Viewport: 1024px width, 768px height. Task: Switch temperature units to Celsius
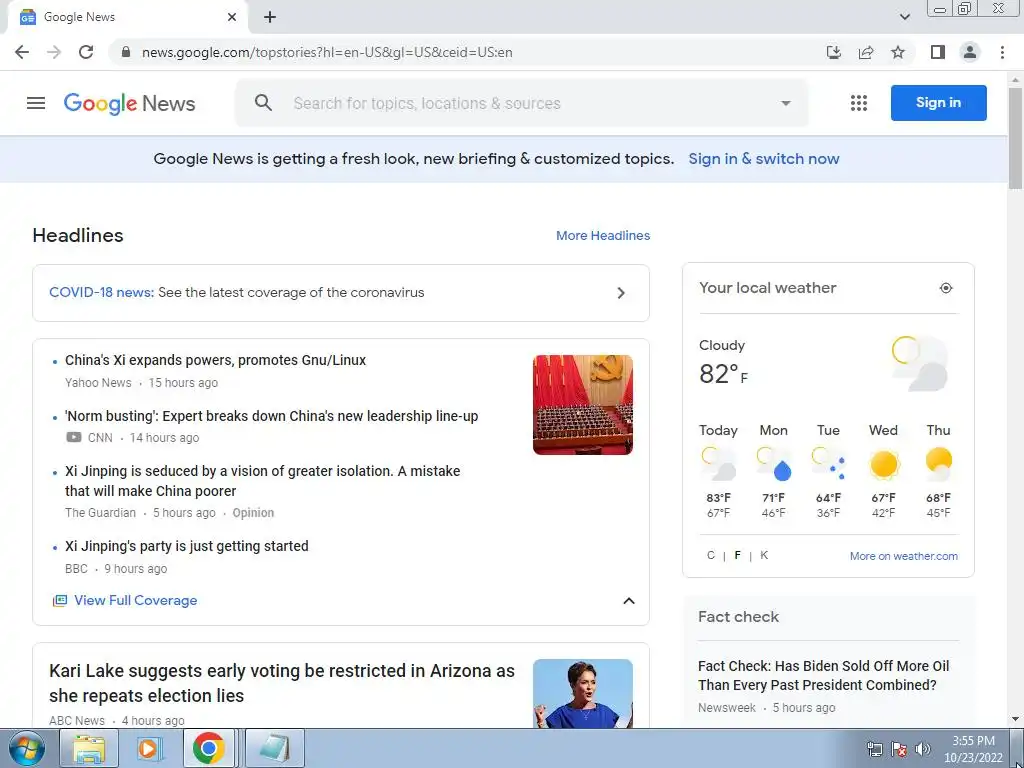(x=711, y=555)
